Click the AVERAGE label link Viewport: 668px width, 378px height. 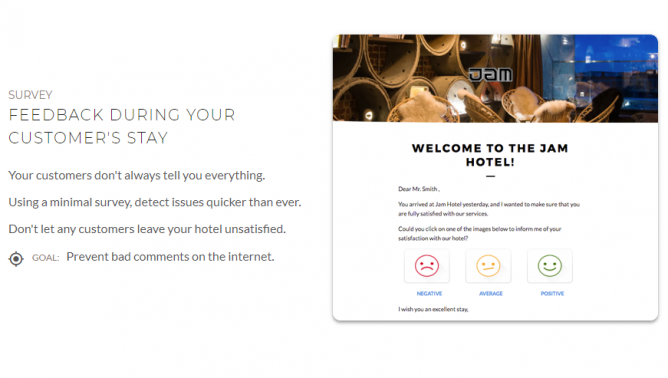point(491,294)
